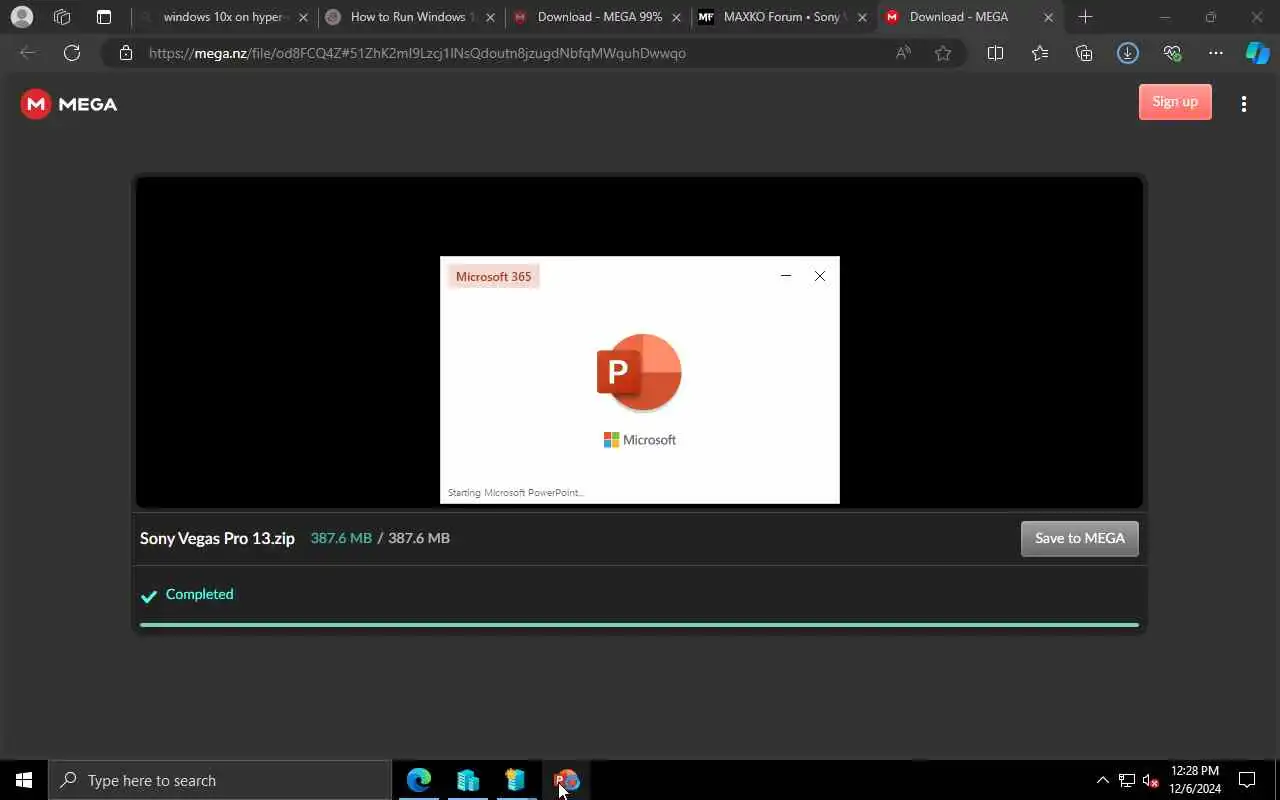Open a new tab with plus button
This screenshot has height=800, width=1280.
(x=1085, y=17)
